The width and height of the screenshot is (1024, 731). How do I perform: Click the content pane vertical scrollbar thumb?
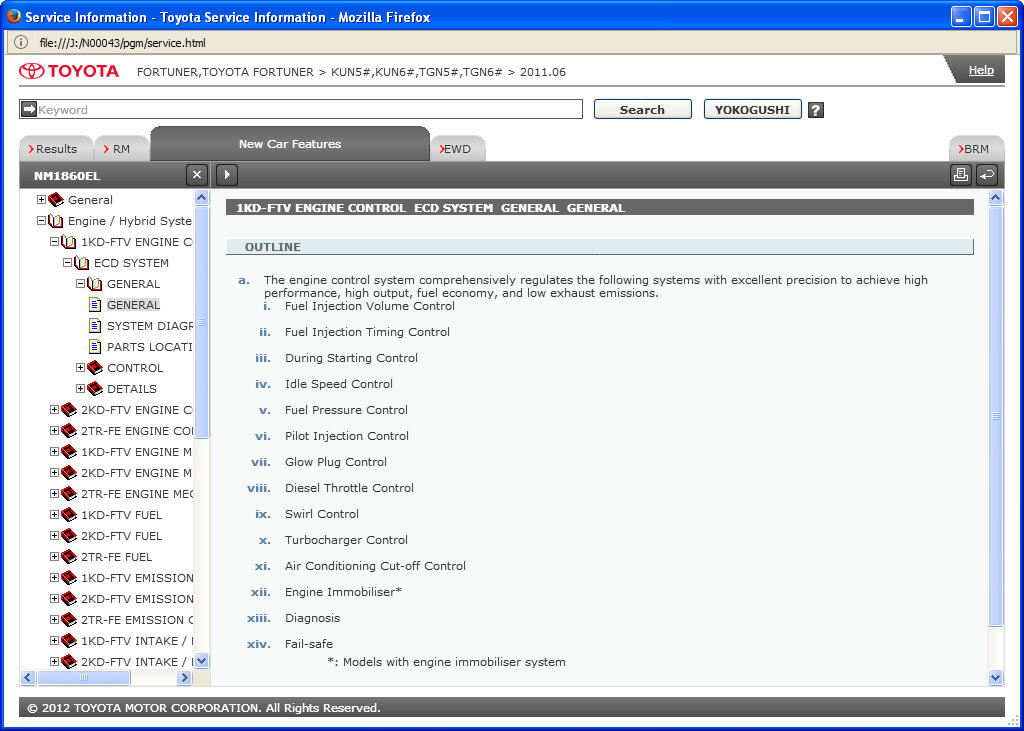click(995, 415)
